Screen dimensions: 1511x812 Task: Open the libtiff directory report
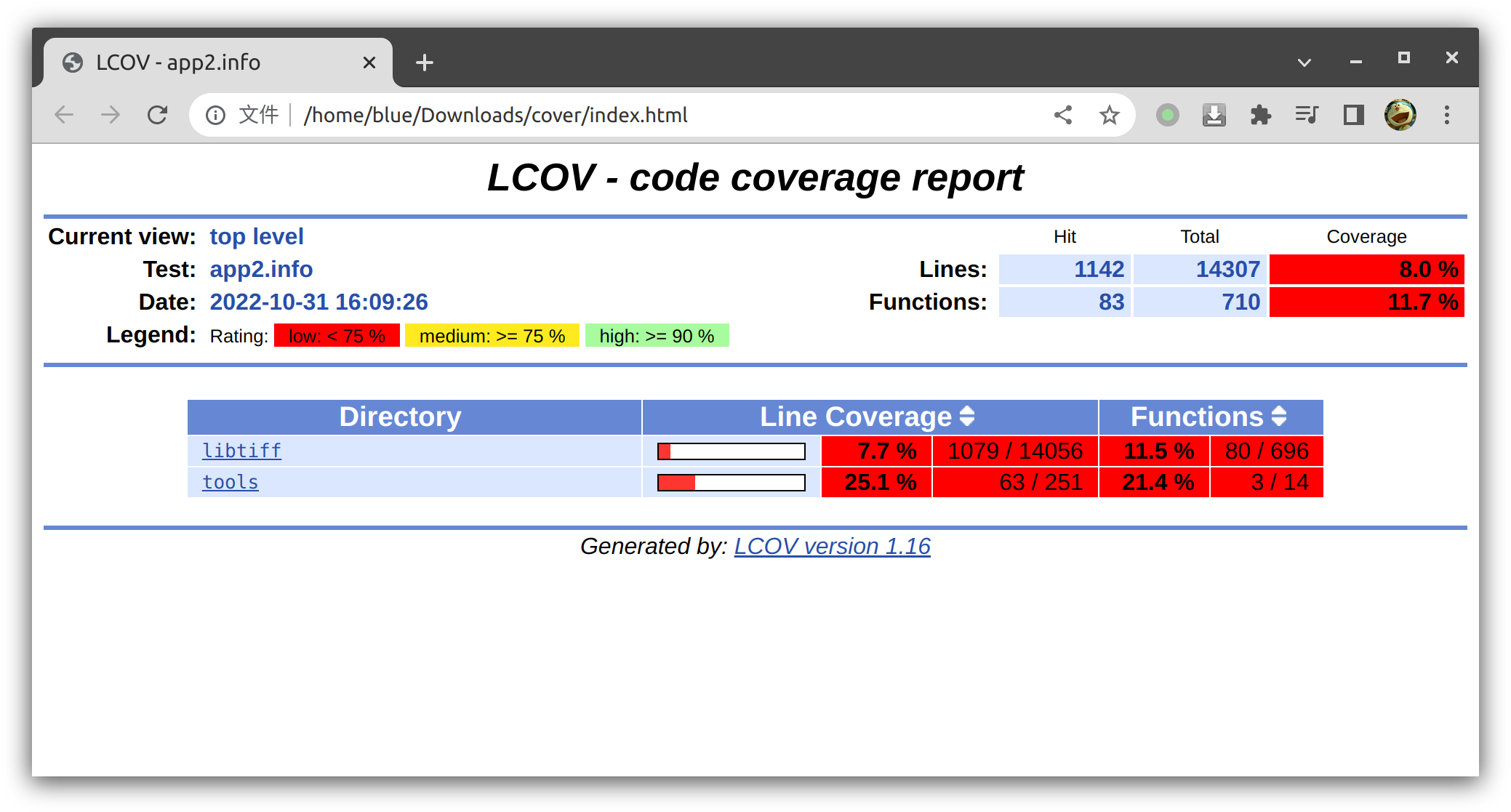tap(241, 451)
